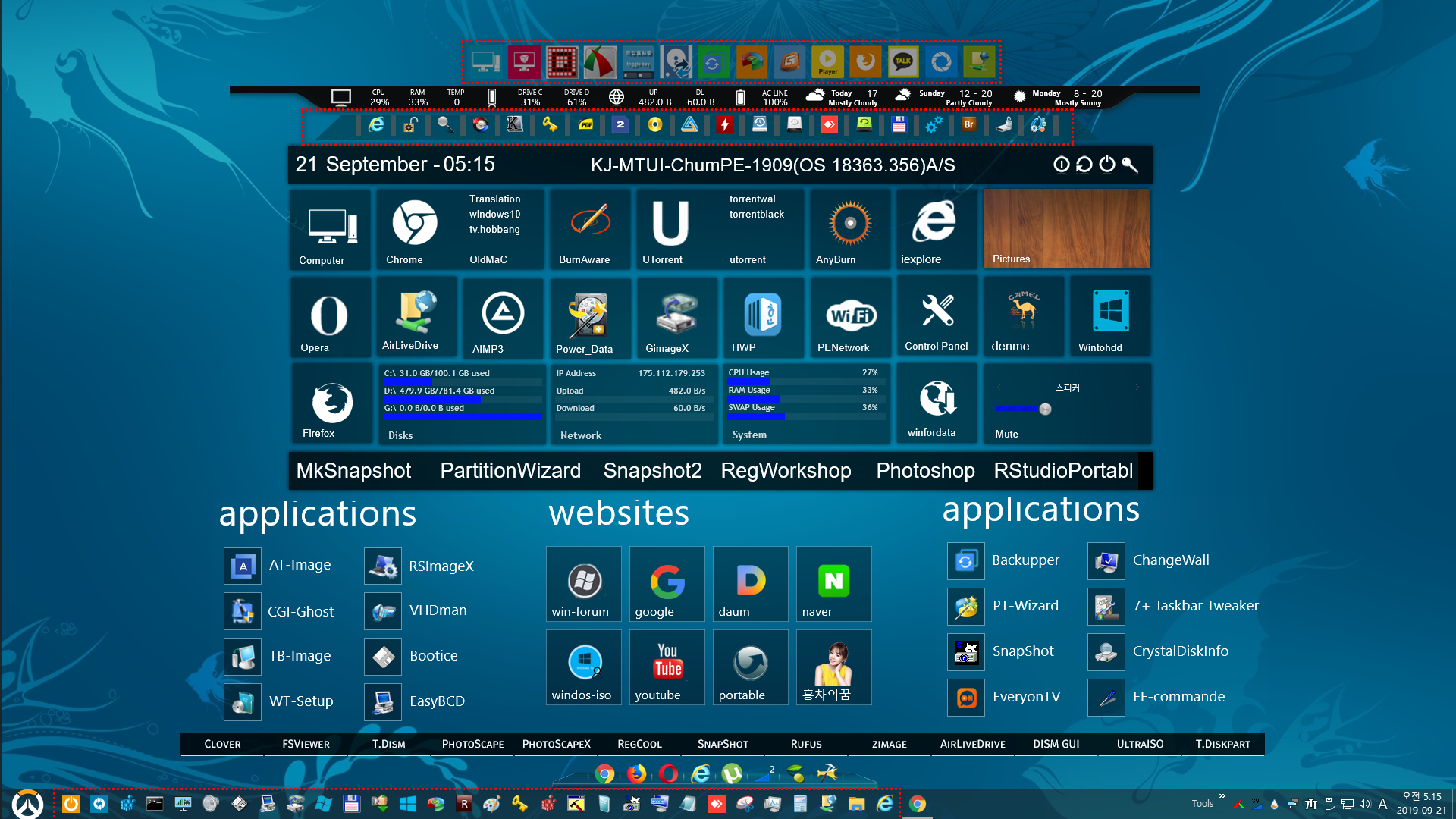
Task: Launch AirLiveDrive tile
Action: [x=416, y=316]
